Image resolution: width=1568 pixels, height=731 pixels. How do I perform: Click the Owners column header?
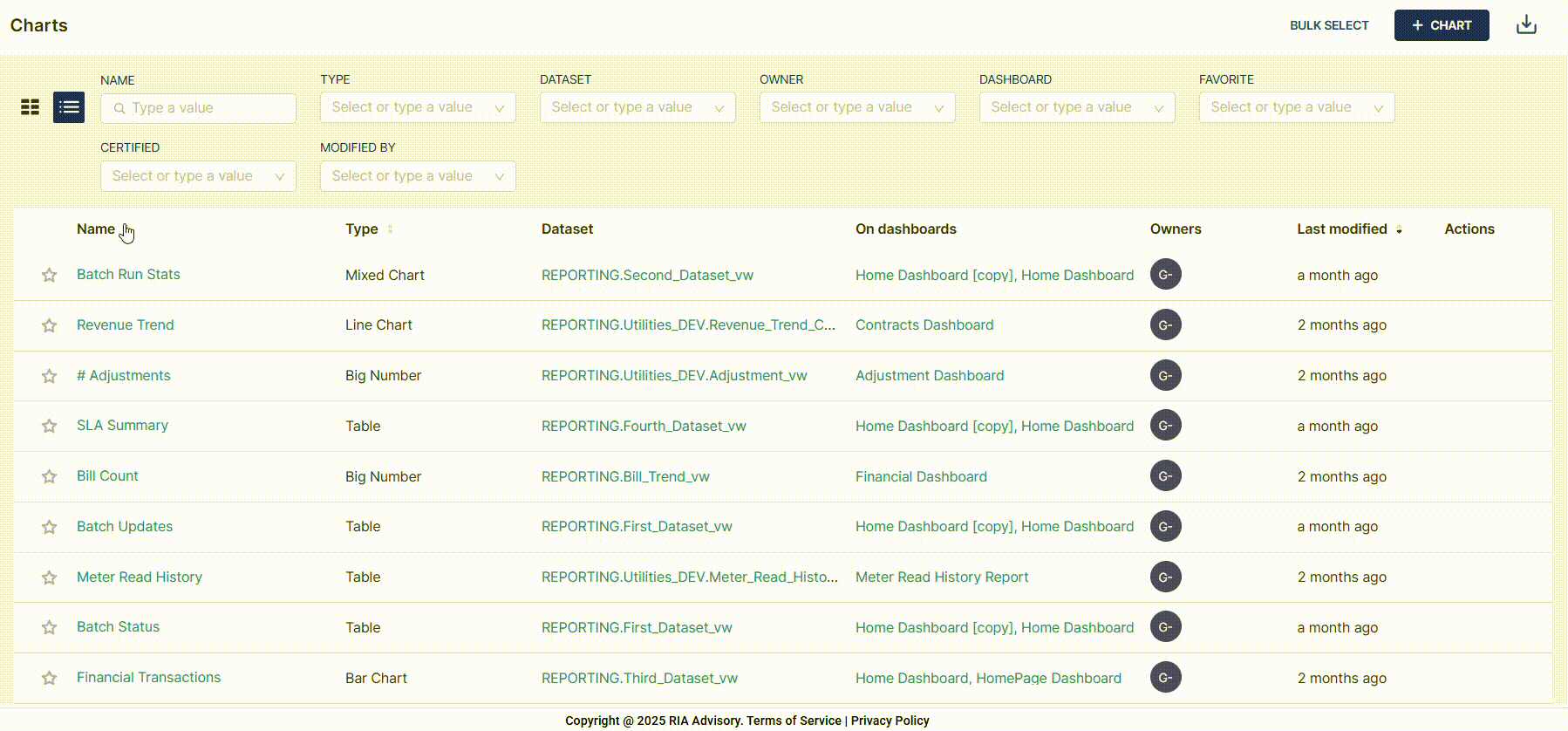tap(1175, 229)
